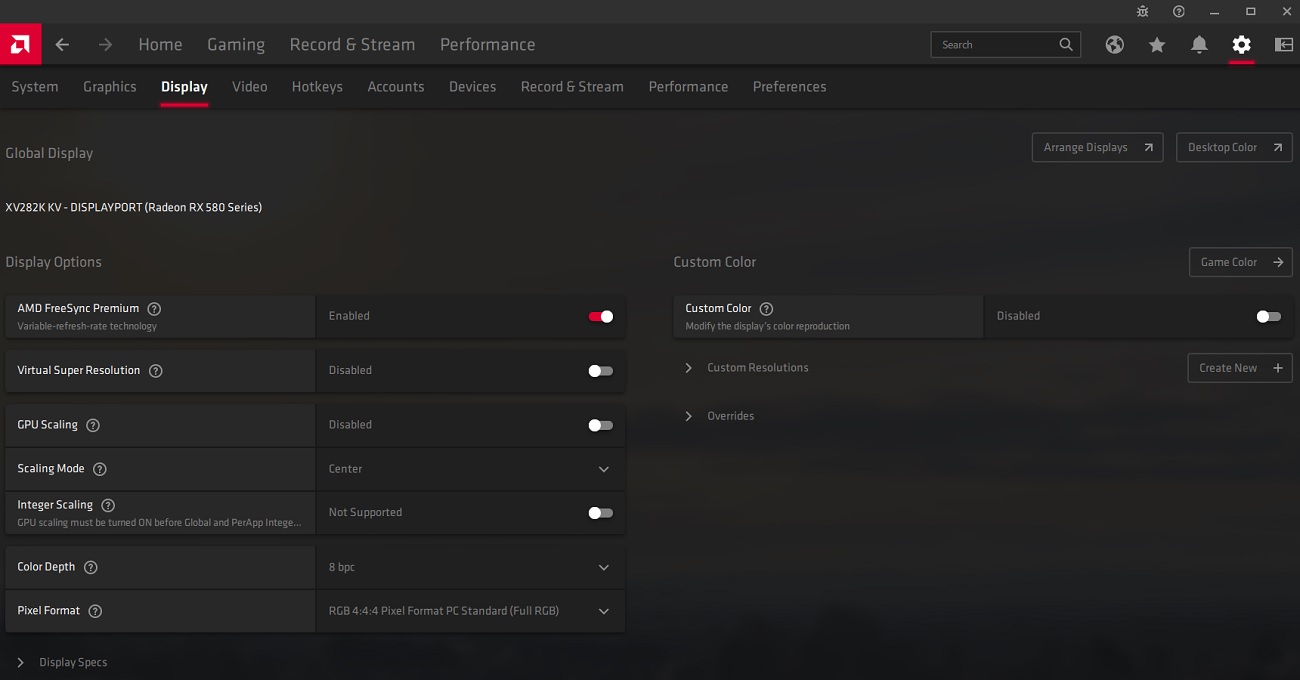Click the Global Display heading
This screenshot has width=1300, height=680.
tap(49, 153)
